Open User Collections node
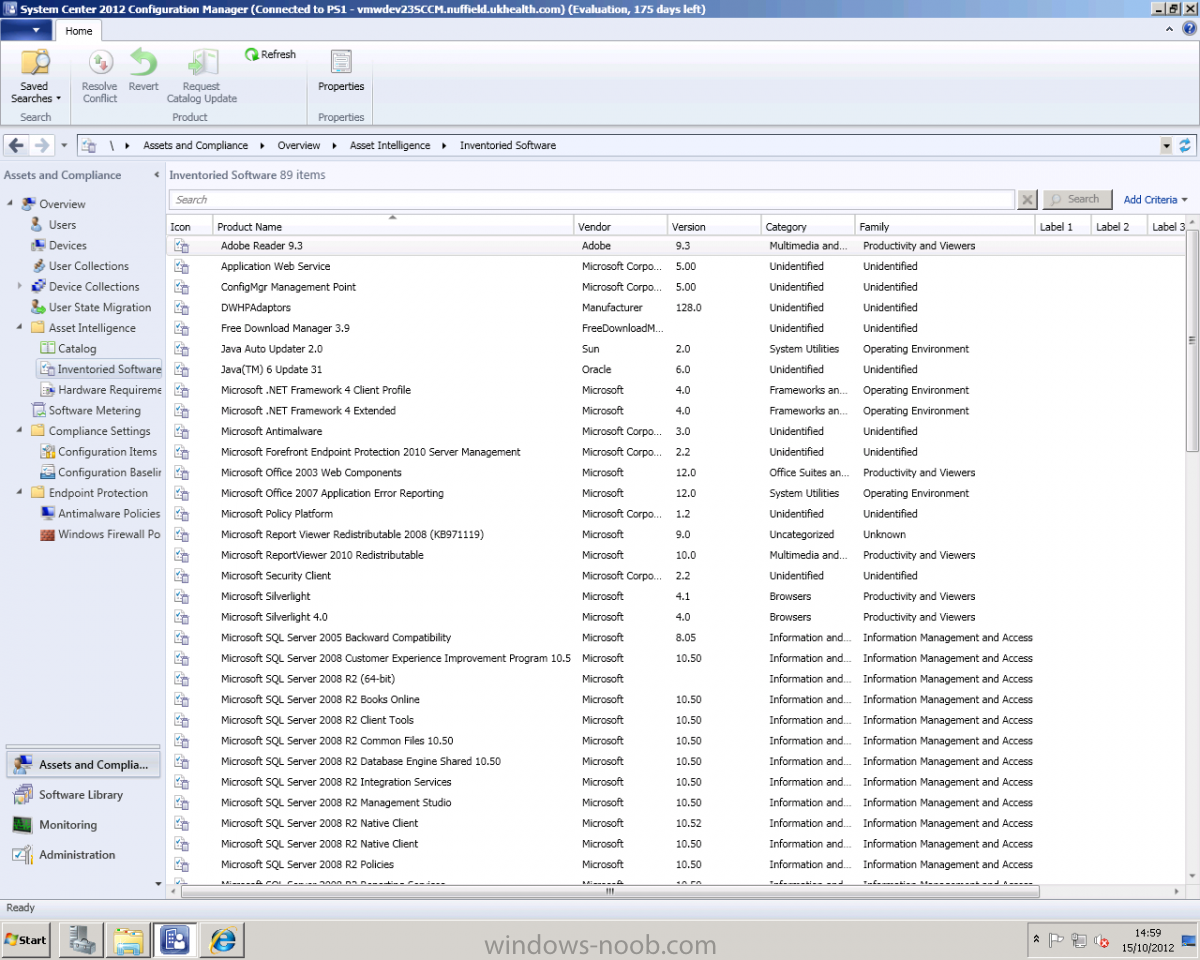 click(88, 266)
